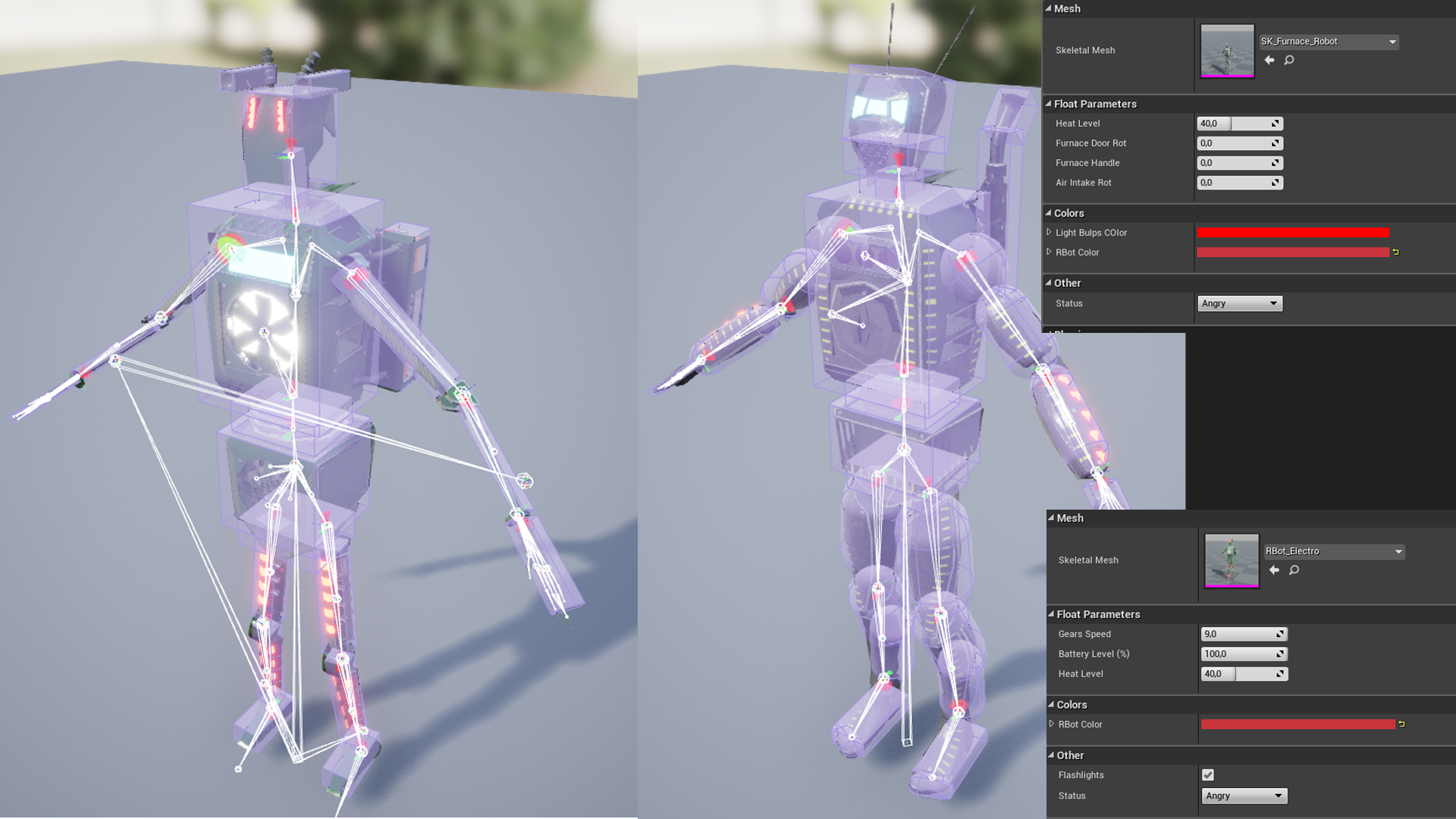Viewport: 1456px width, 819px height.
Task: Reset upper RBot Color to default
Action: tap(1395, 252)
